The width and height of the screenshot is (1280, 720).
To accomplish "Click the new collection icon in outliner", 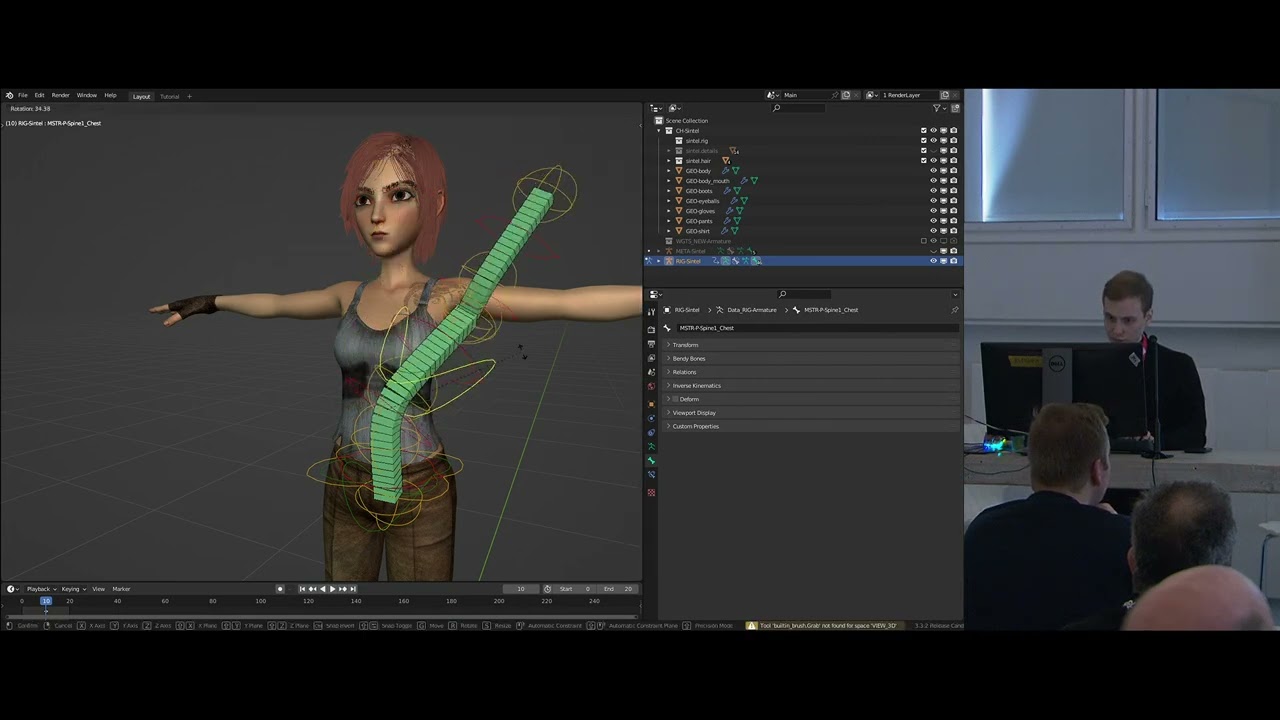I will point(955,108).
